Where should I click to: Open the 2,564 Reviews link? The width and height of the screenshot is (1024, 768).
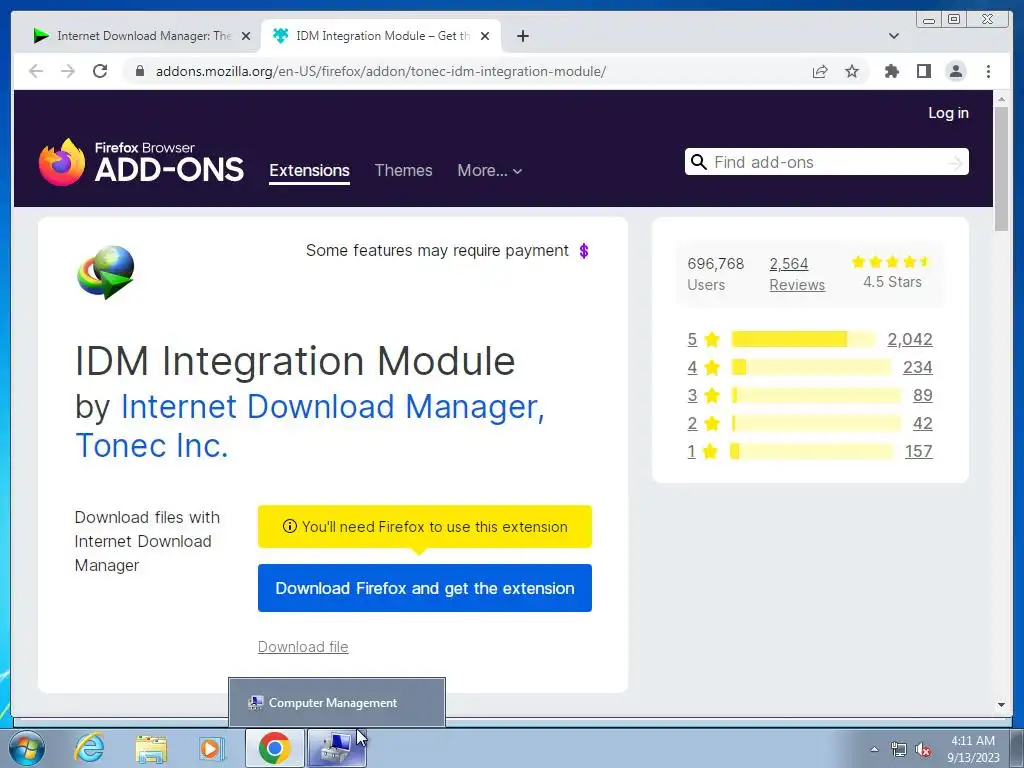pyautogui.click(x=797, y=274)
